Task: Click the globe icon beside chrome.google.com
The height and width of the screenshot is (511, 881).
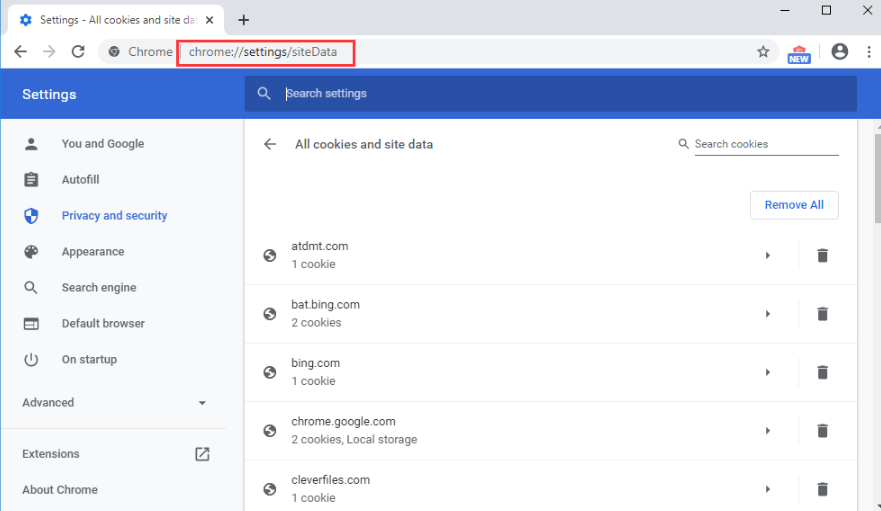Action: pyautogui.click(x=270, y=431)
